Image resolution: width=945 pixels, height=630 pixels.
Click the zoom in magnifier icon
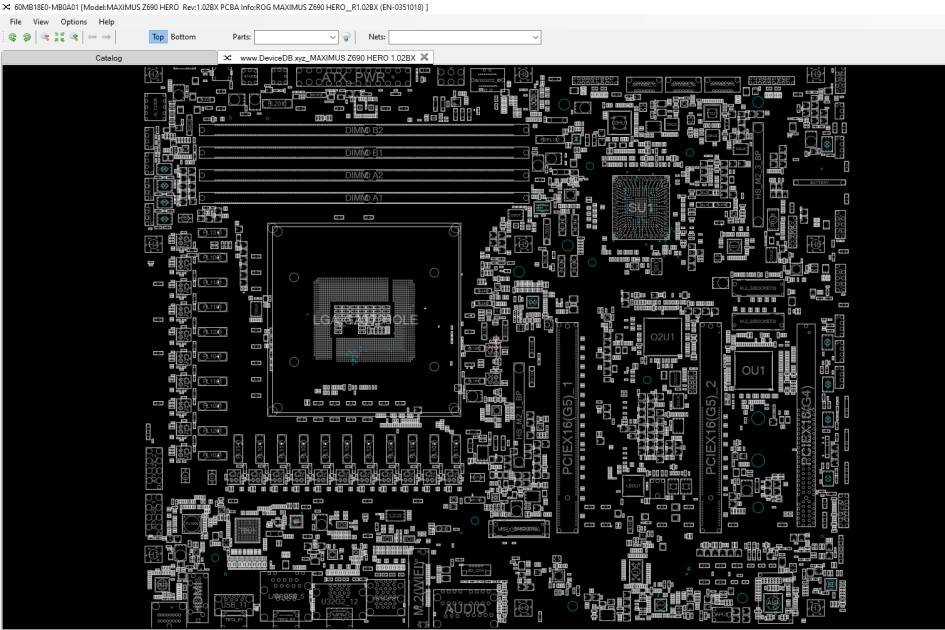pyautogui.click(x=74, y=37)
